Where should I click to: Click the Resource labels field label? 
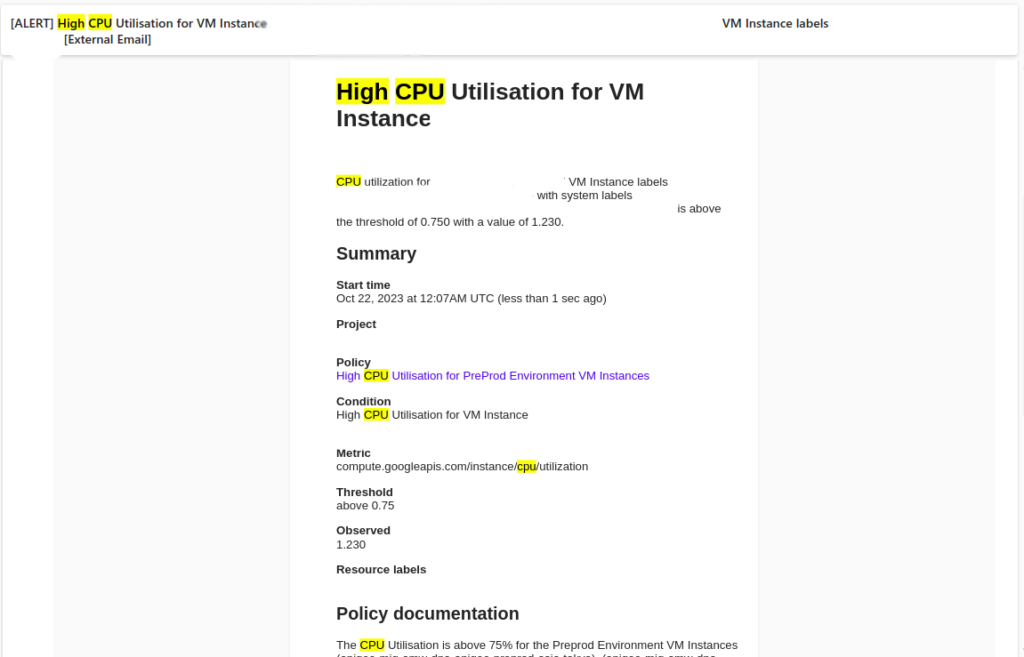[381, 569]
